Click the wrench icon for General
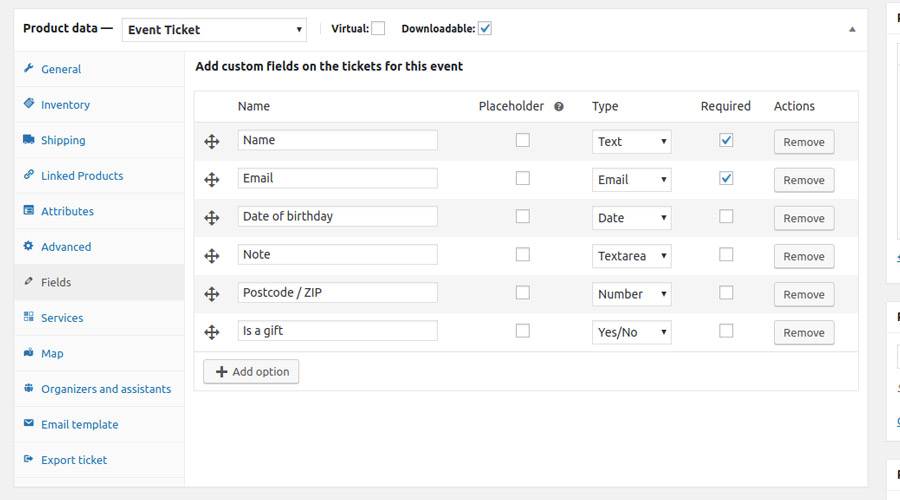The height and width of the screenshot is (500, 900). (x=29, y=69)
